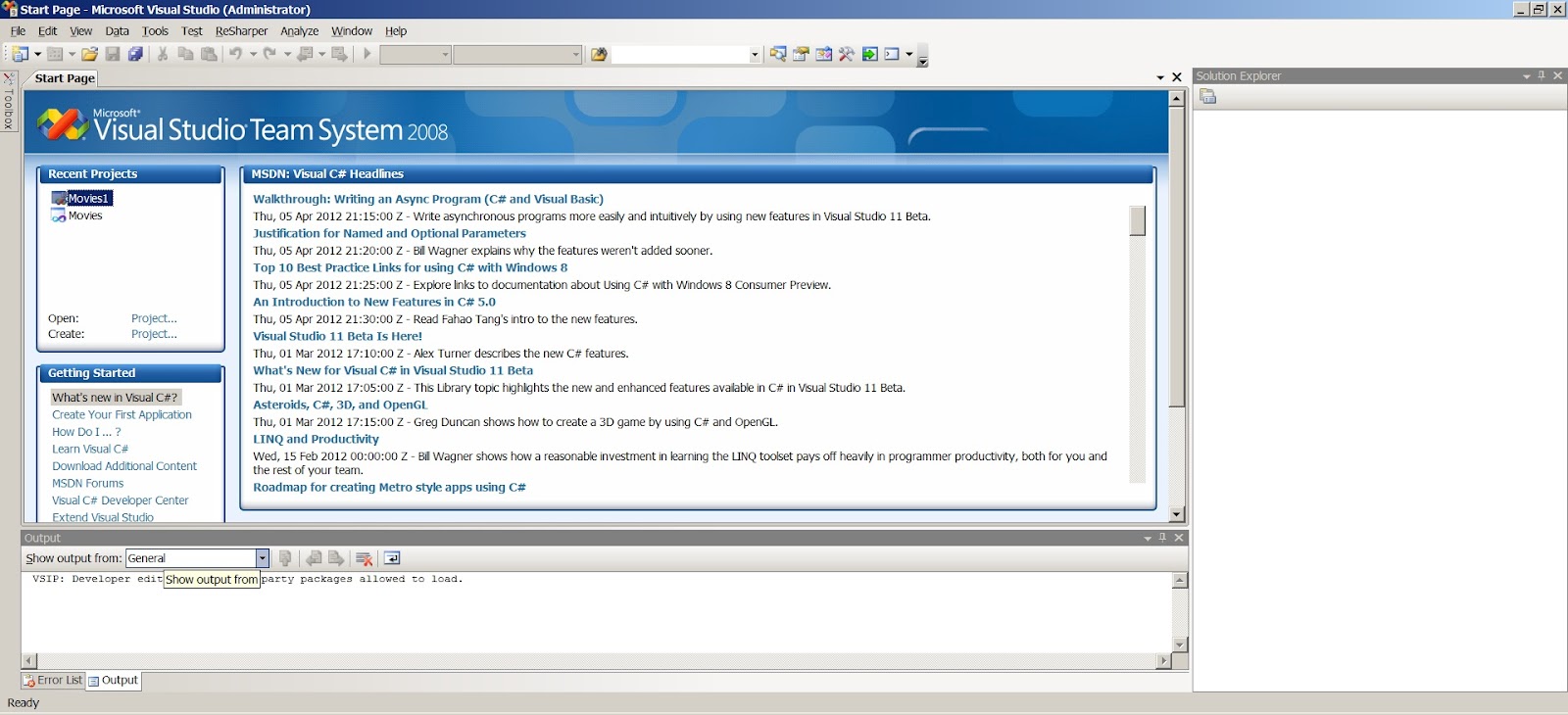Expand the collapsed Toolbox side tab
Screen dimensions: 1568x715
coord(9,103)
